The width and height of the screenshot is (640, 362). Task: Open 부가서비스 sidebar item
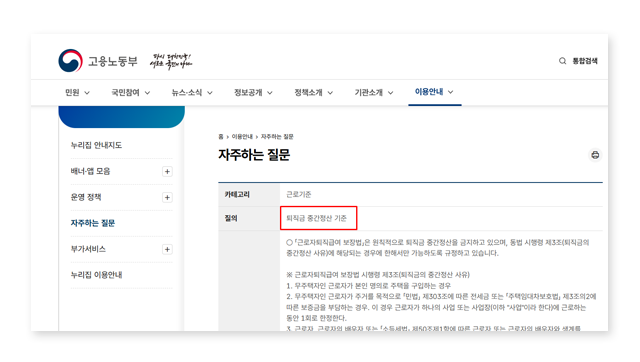tap(88, 249)
